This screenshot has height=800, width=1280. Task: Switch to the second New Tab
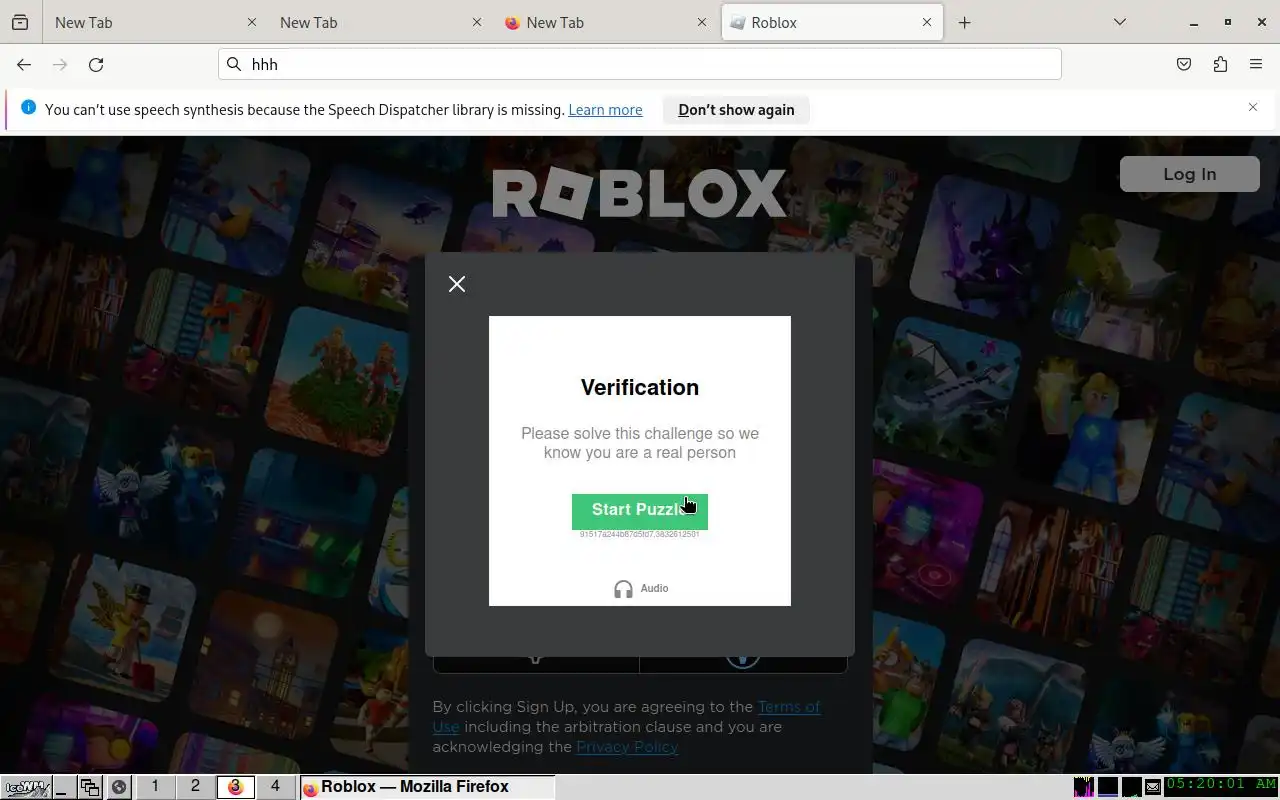(380, 22)
